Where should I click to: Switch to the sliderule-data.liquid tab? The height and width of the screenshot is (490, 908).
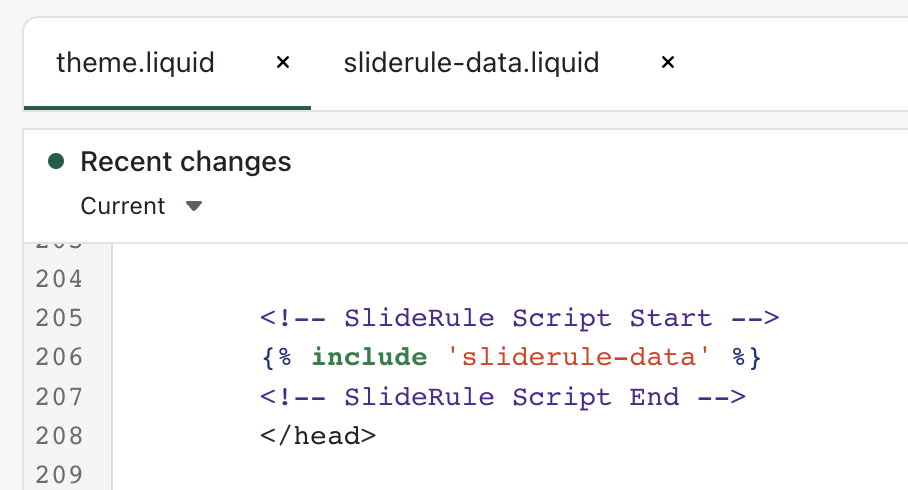point(471,63)
